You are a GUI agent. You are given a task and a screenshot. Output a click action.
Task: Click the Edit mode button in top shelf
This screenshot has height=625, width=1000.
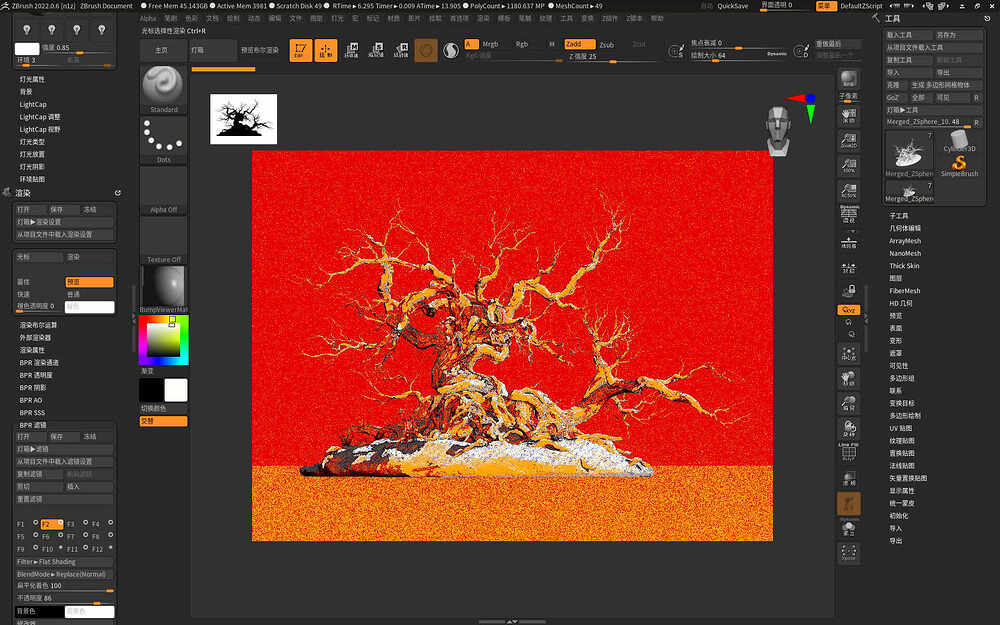(x=300, y=50)
